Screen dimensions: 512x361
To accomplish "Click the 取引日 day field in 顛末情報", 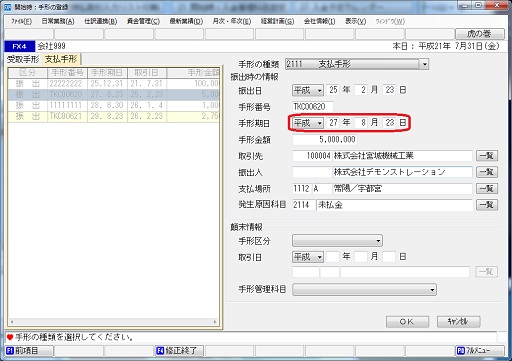I will pyautogui.click(x=389, y=257).
